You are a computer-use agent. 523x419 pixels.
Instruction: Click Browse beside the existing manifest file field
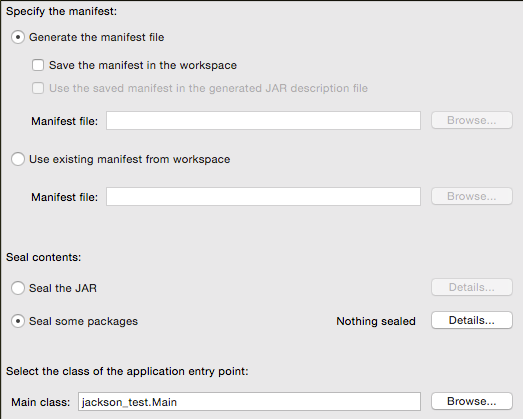coord(472,196)
